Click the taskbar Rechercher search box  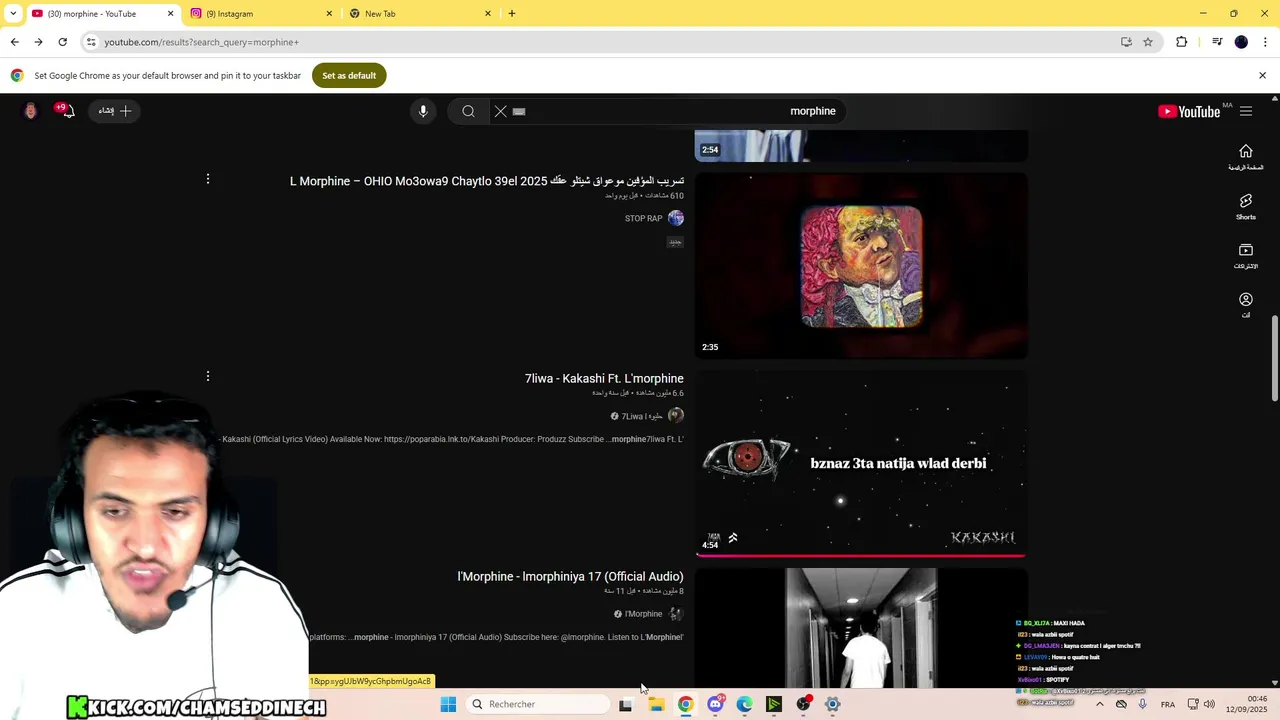tap(539, 704)
